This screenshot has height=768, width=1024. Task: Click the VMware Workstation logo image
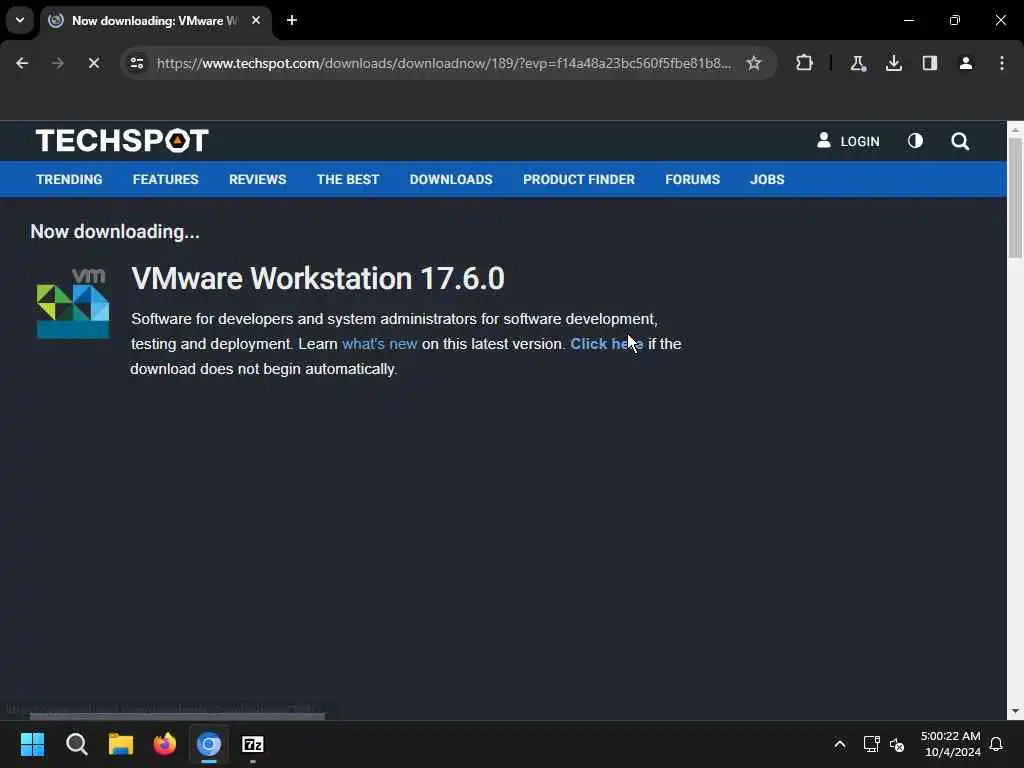[72, 303]
